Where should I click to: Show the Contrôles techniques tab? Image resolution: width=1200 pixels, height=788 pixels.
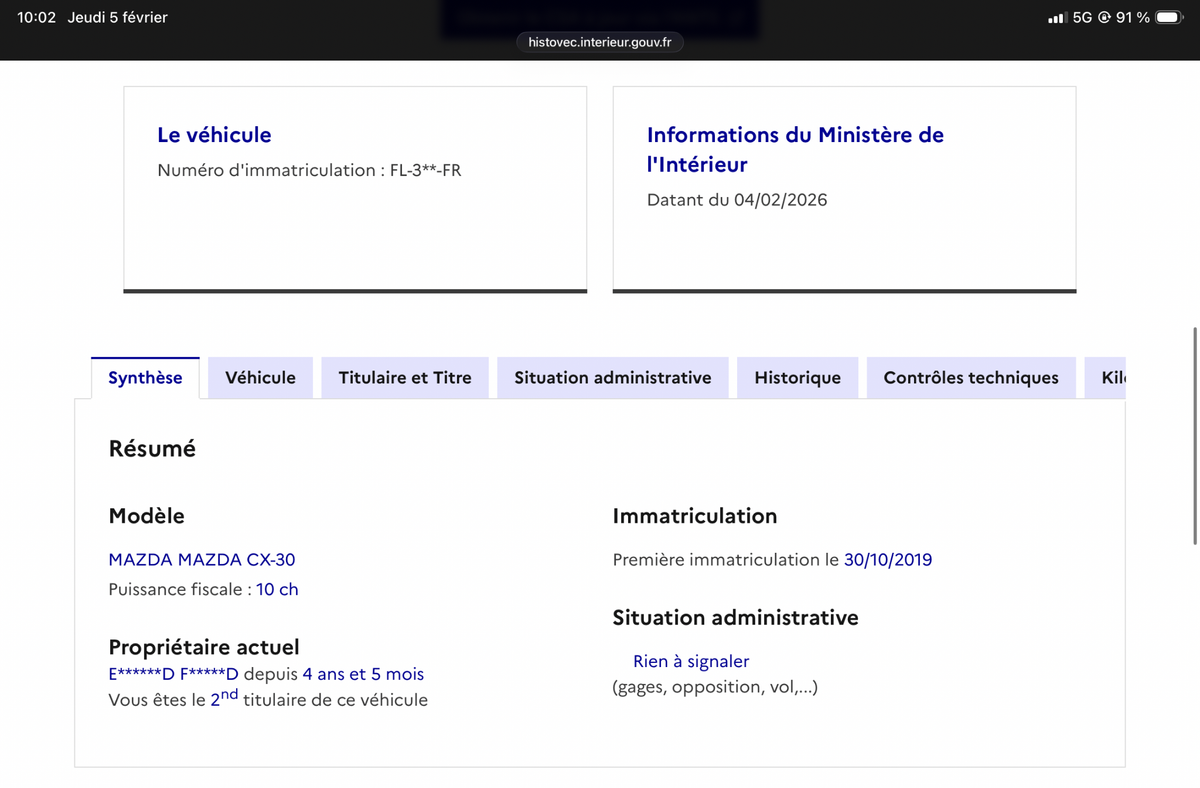[x=970, y=378]
